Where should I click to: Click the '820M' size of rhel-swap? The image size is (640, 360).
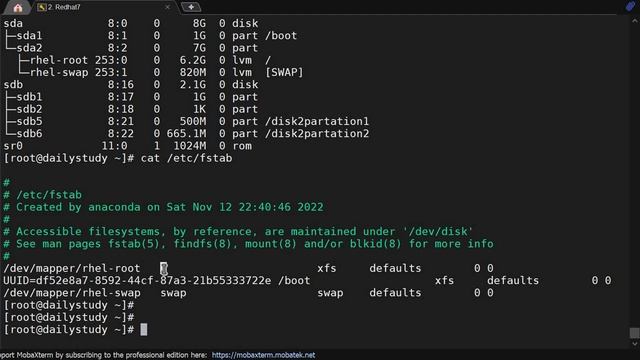click(193, 72)
